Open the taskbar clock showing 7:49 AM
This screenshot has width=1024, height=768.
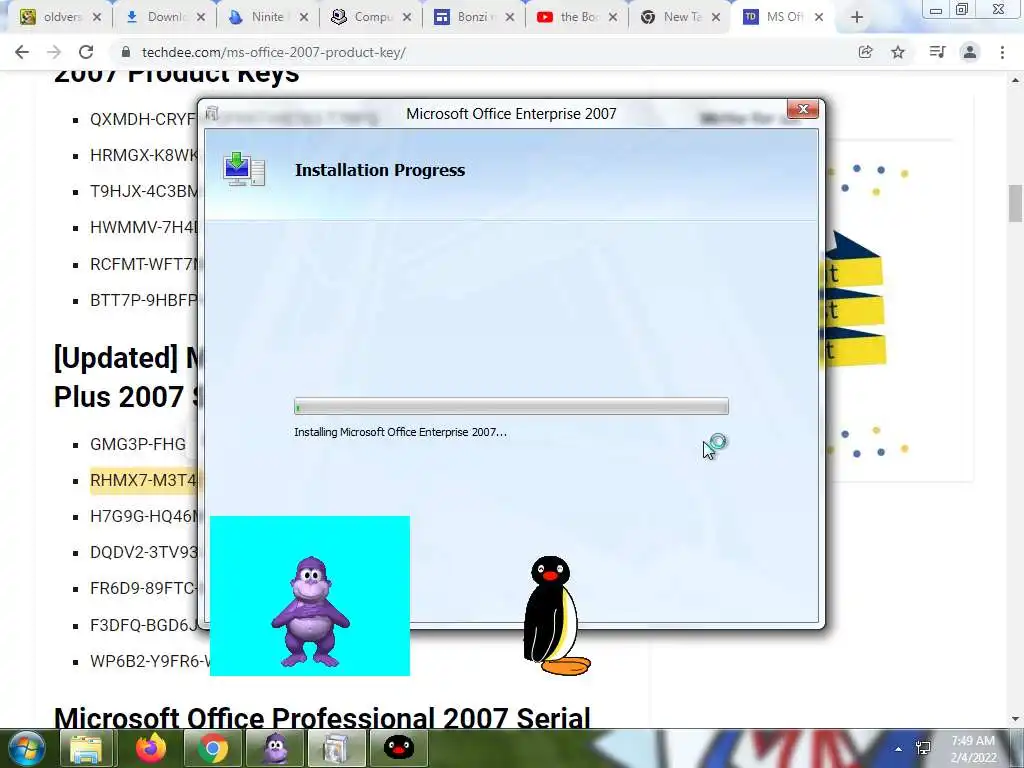click(973, 749)
